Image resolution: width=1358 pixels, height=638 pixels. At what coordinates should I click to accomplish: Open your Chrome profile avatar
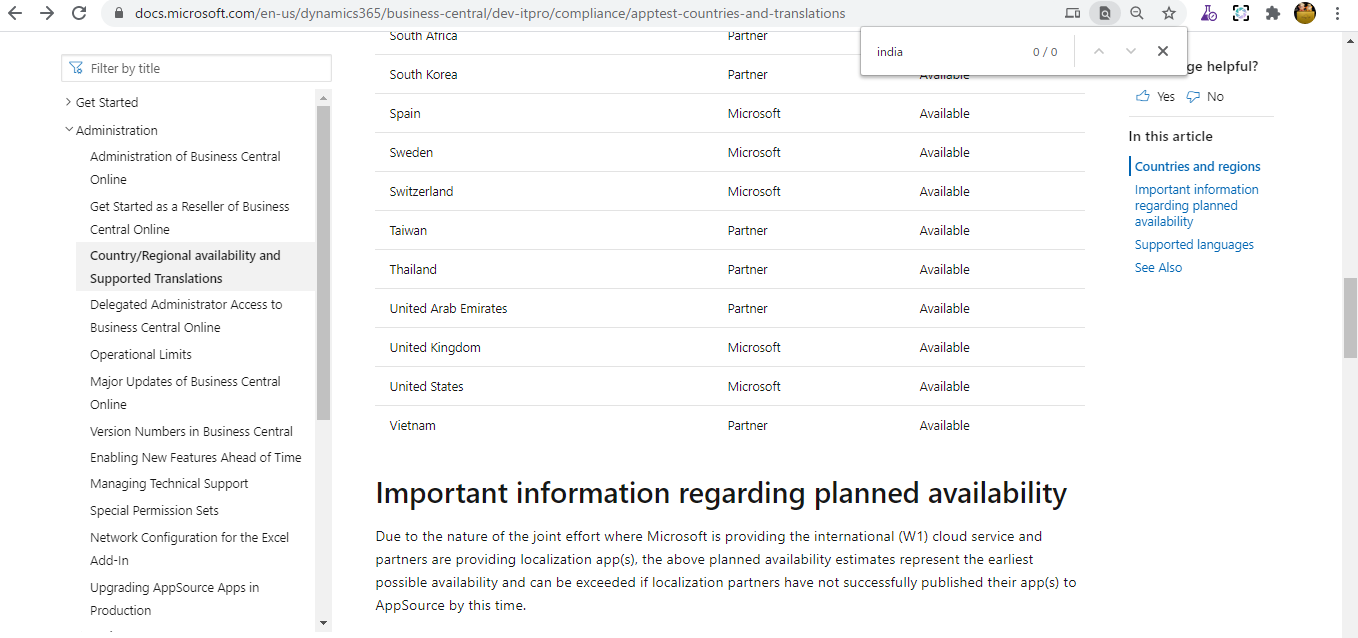click(1305, 13)
